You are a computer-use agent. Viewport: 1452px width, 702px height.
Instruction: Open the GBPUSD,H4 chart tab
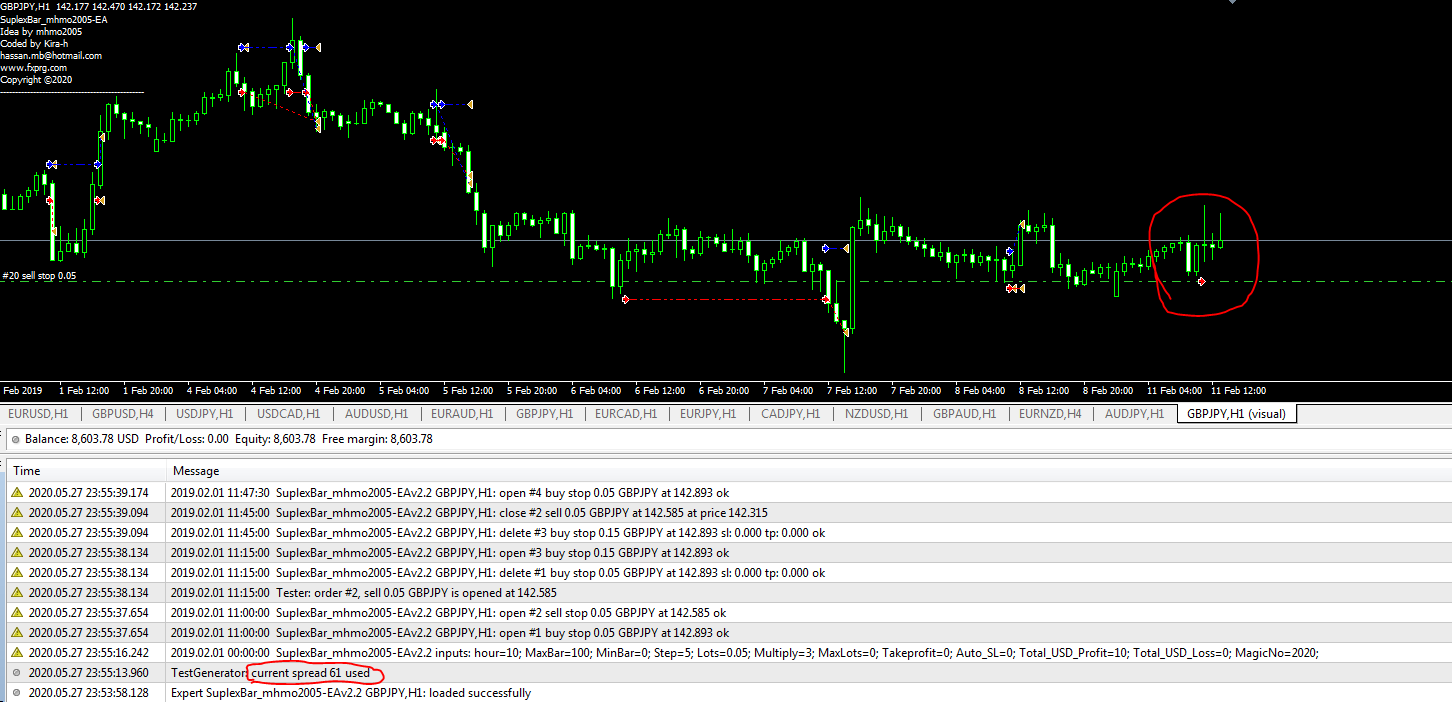pos(123,413)
